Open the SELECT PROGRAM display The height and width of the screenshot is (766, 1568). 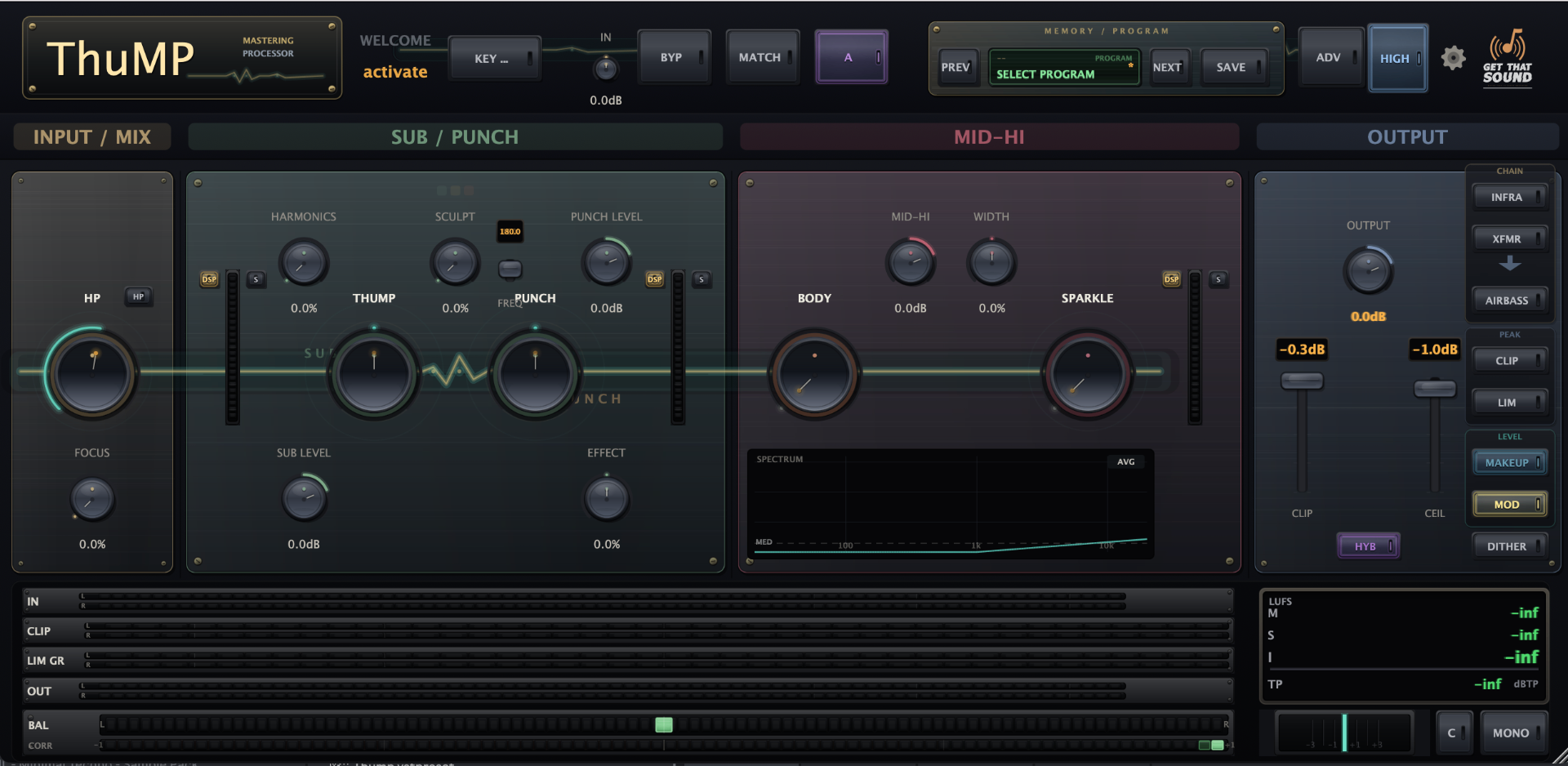[1064, 68]
